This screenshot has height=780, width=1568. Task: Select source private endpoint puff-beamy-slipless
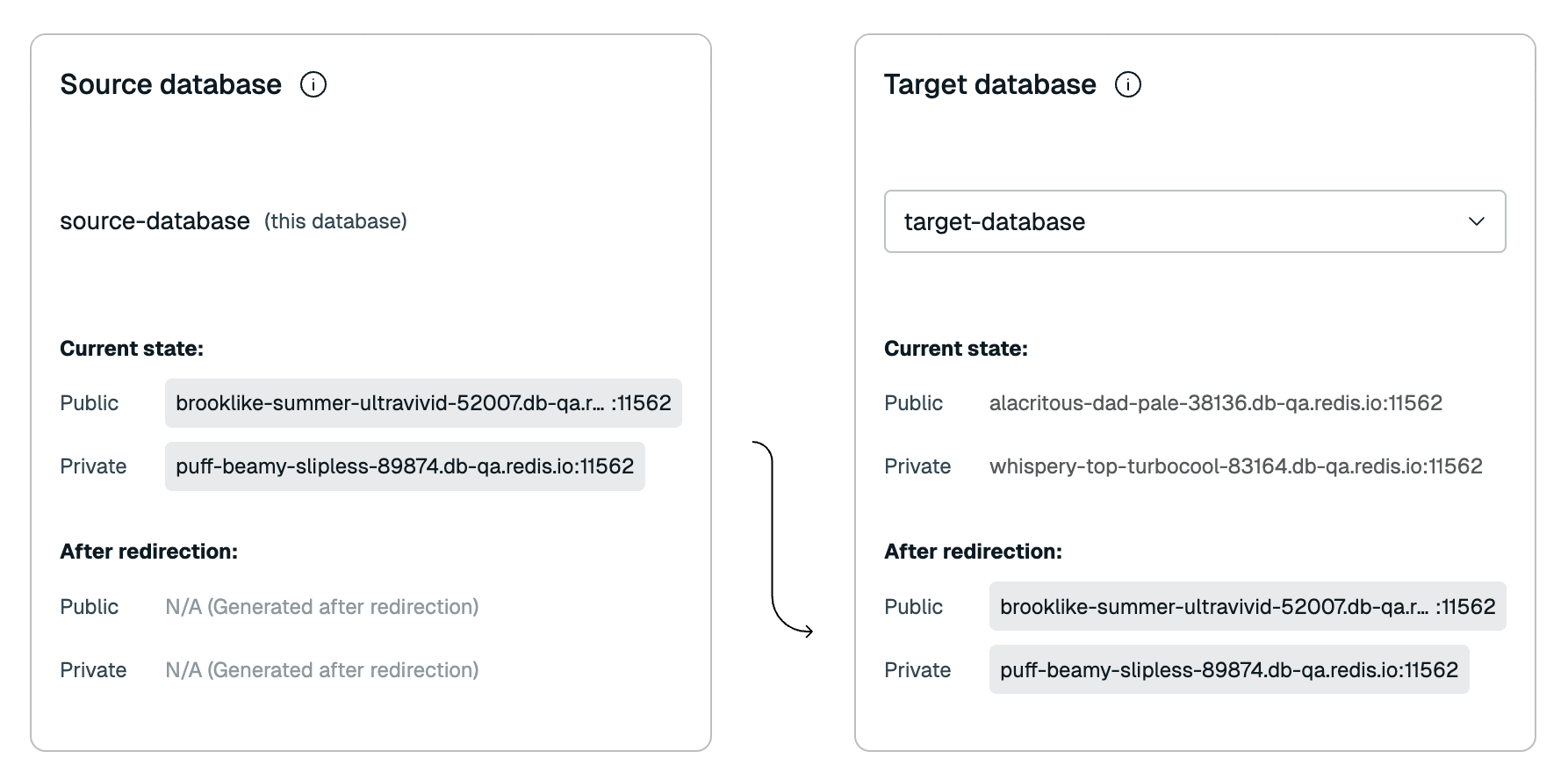(x=405, y=466)
